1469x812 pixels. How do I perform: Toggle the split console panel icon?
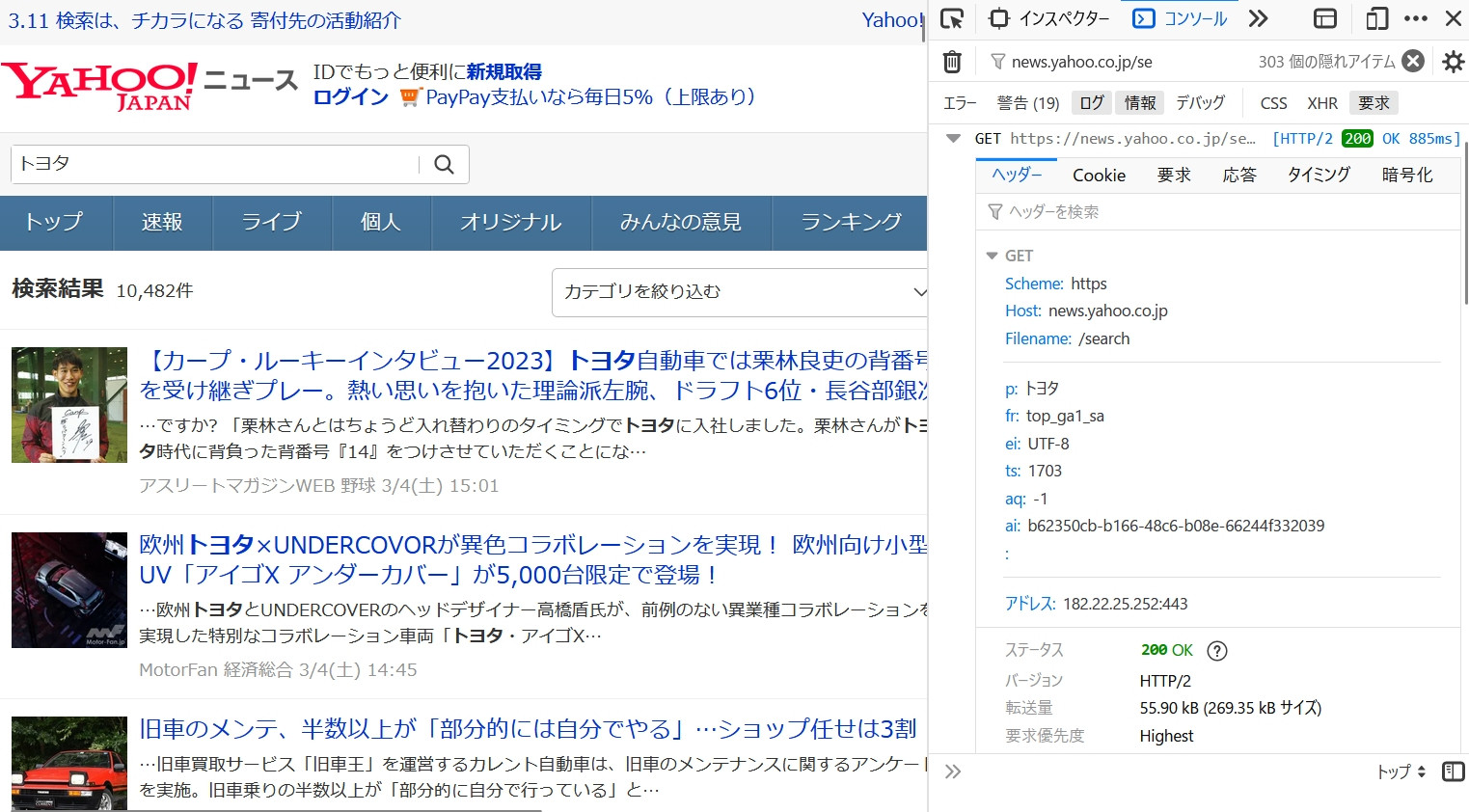coord(1325,18)
